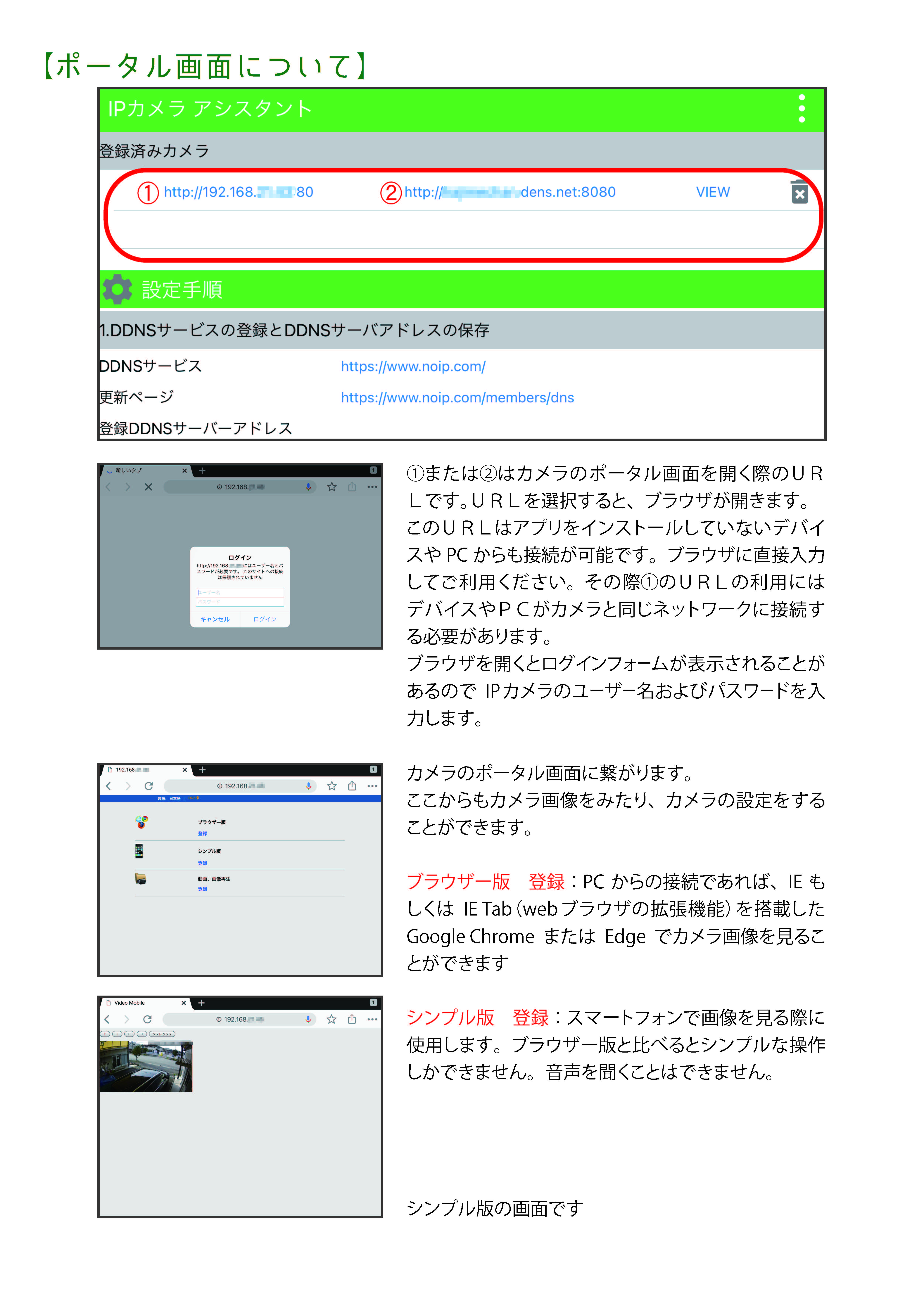Tap share icon in Video Mobile browser

click(352, 1019)
